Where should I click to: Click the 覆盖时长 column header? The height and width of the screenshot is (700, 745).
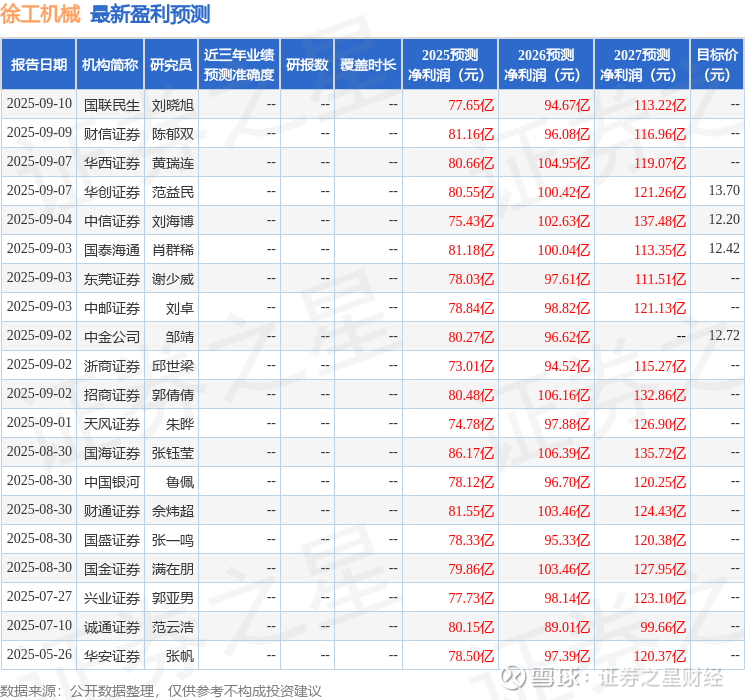point(368,65)
